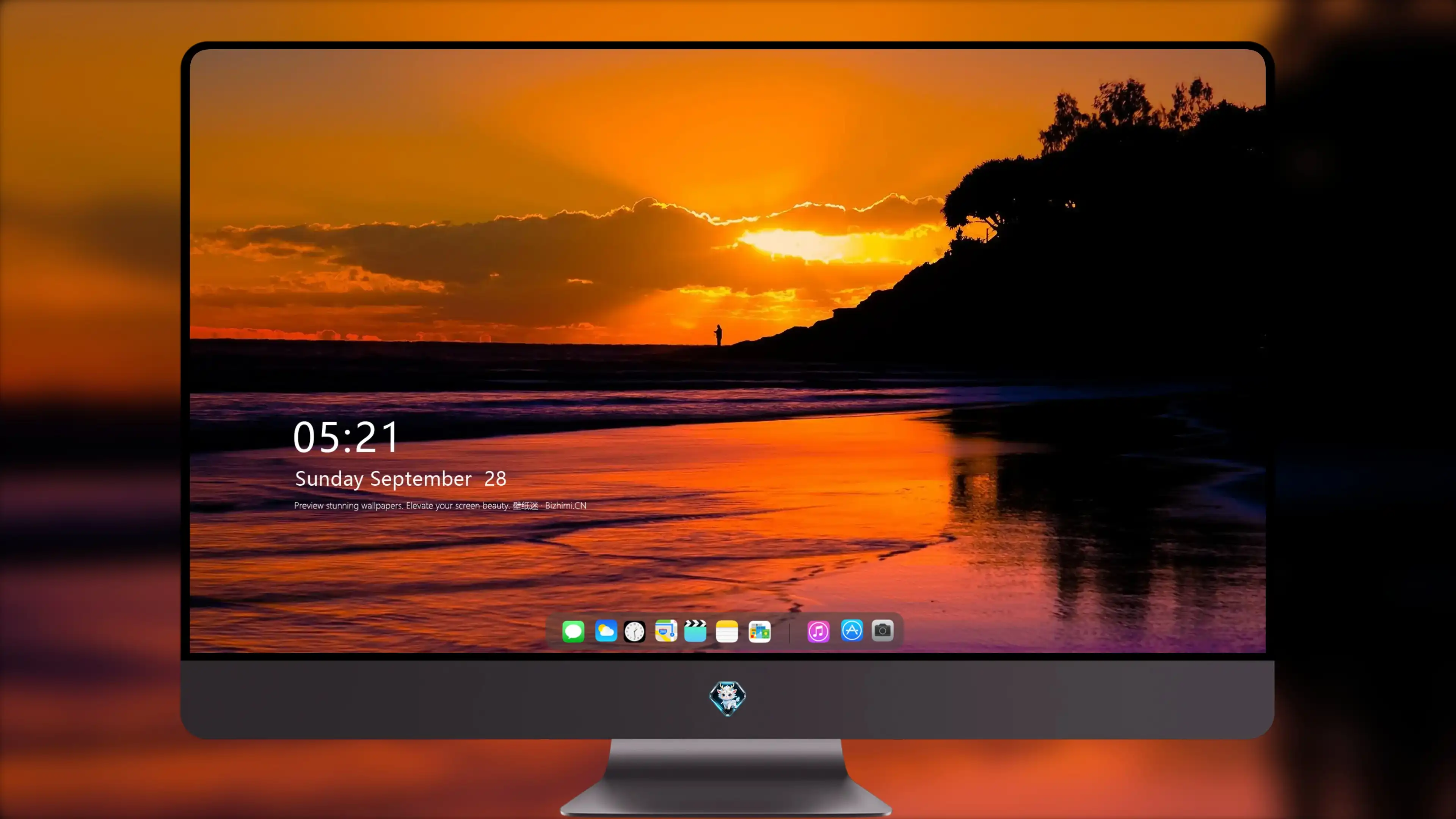The image size is (1456, 819).
Task: Open the yellow Notes app in the dock
Action: coord(727,631)
